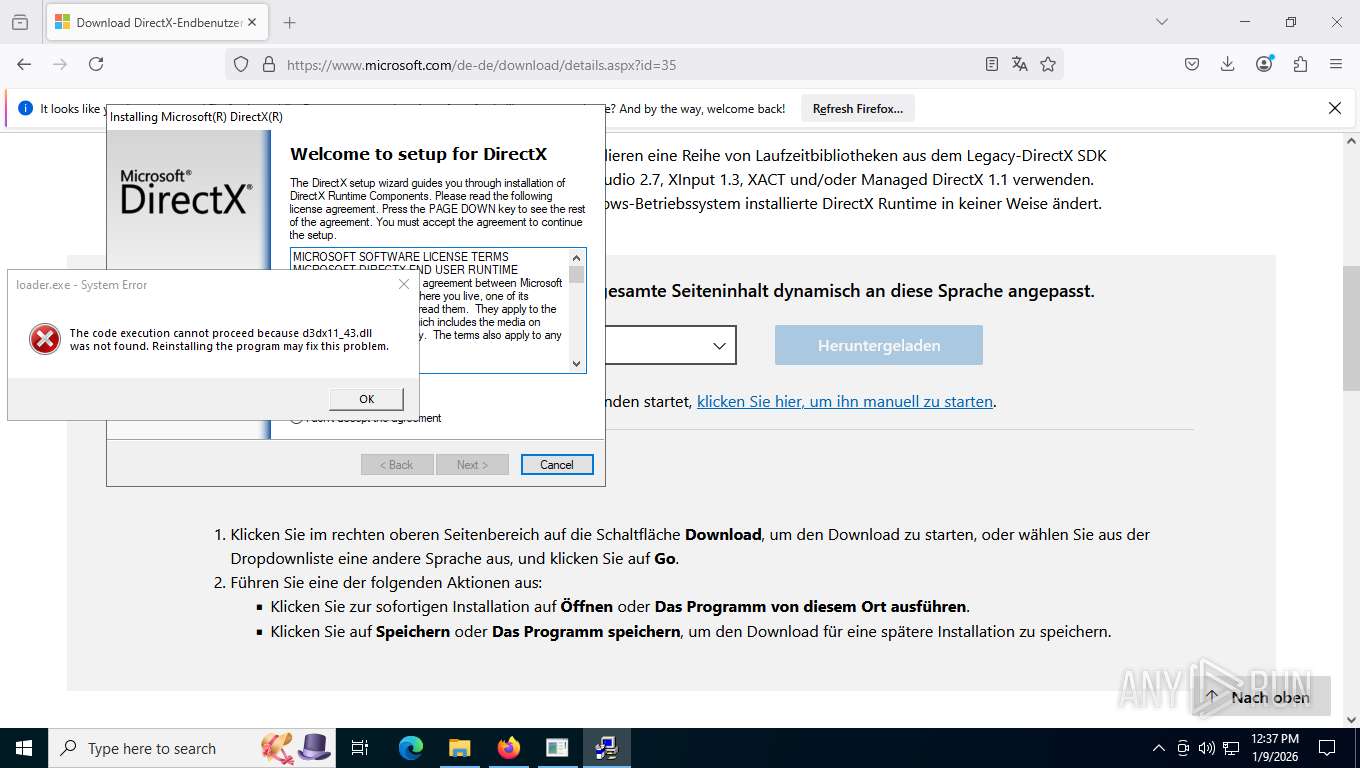
Task: Open the language dropdown on the download page
Action: click(670, 345)
